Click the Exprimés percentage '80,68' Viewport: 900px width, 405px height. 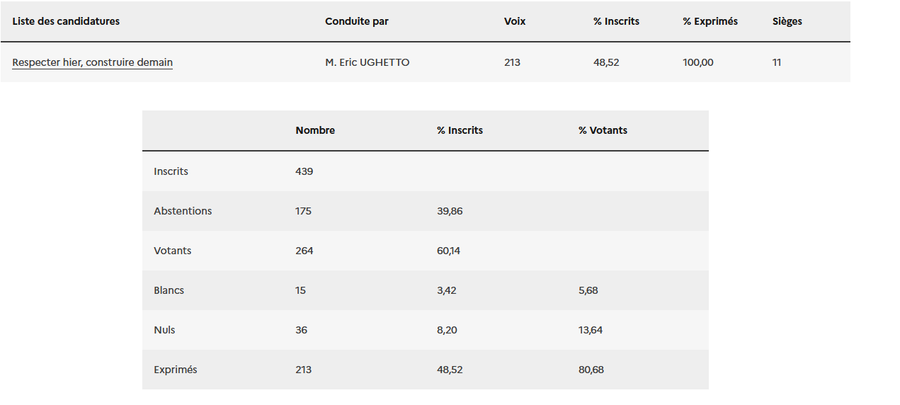590,370
